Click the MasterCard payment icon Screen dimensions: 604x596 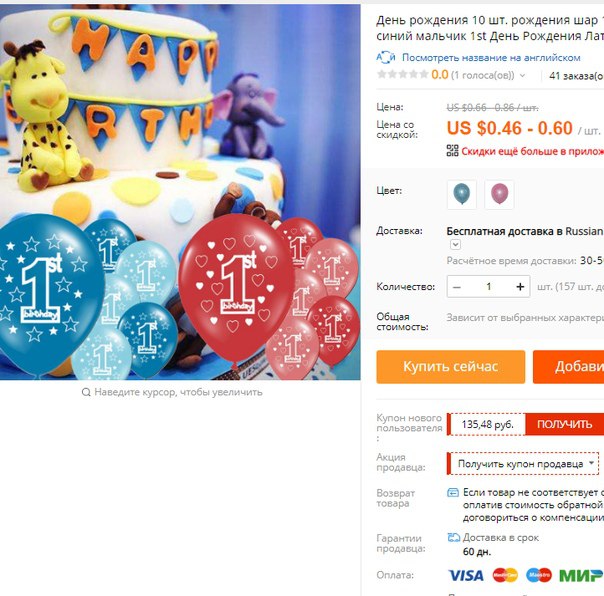coord(505,575)
